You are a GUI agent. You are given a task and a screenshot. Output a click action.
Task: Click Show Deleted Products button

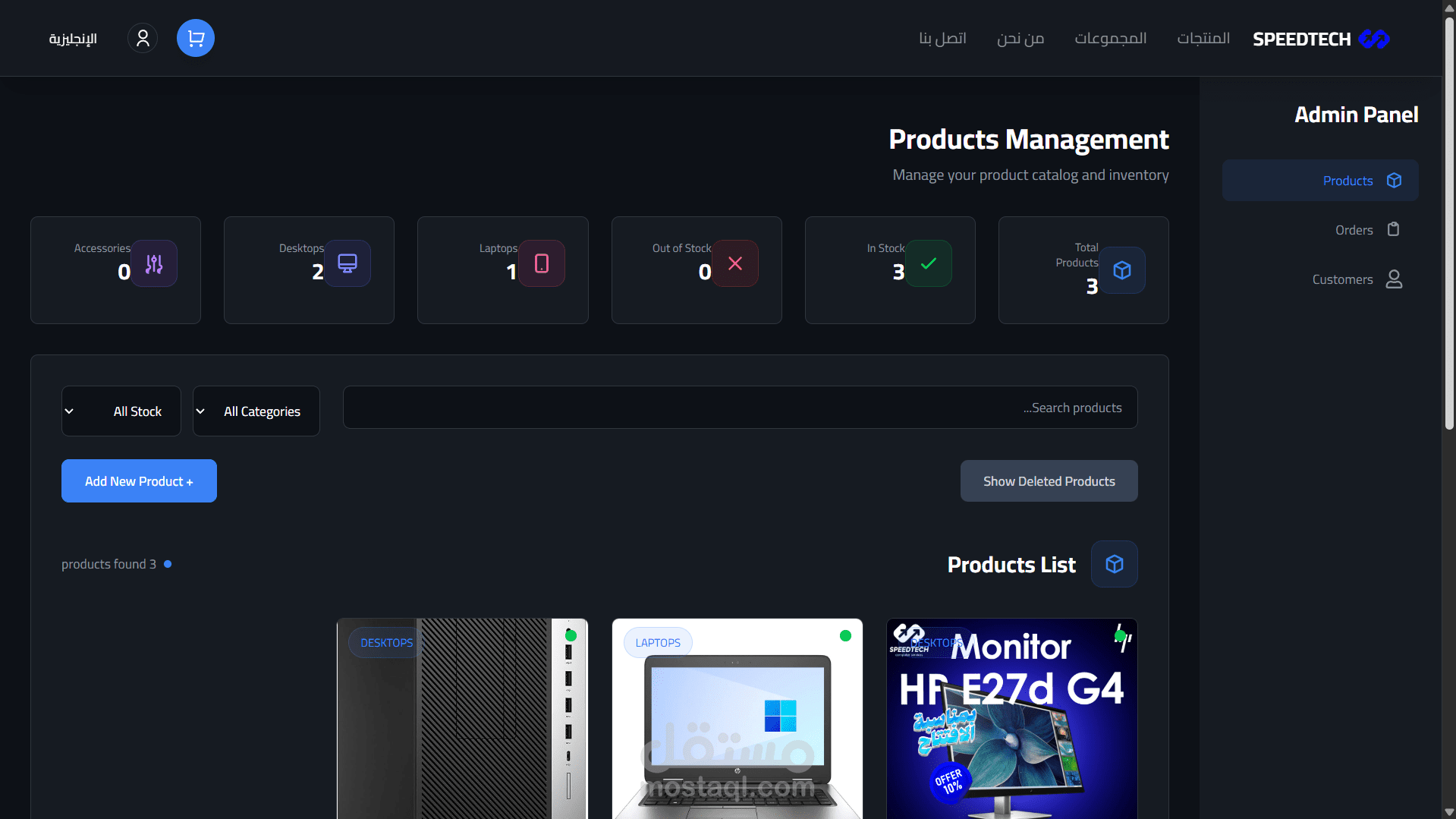pyautogui.click(x=1049, y=481)
